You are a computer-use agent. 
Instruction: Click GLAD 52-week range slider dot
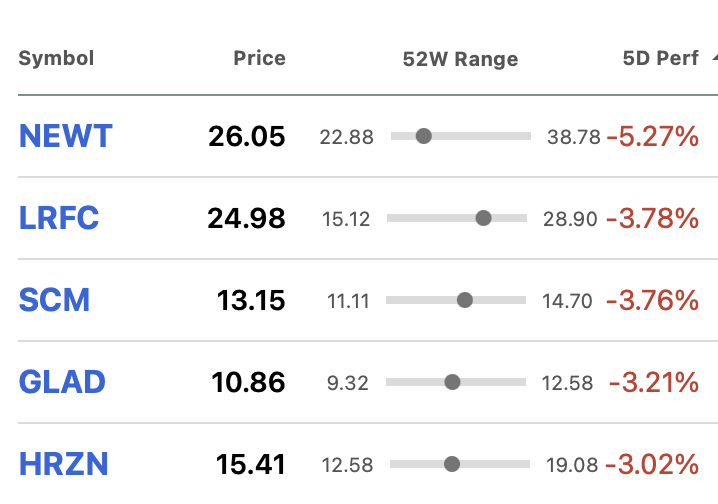[452, 382]
